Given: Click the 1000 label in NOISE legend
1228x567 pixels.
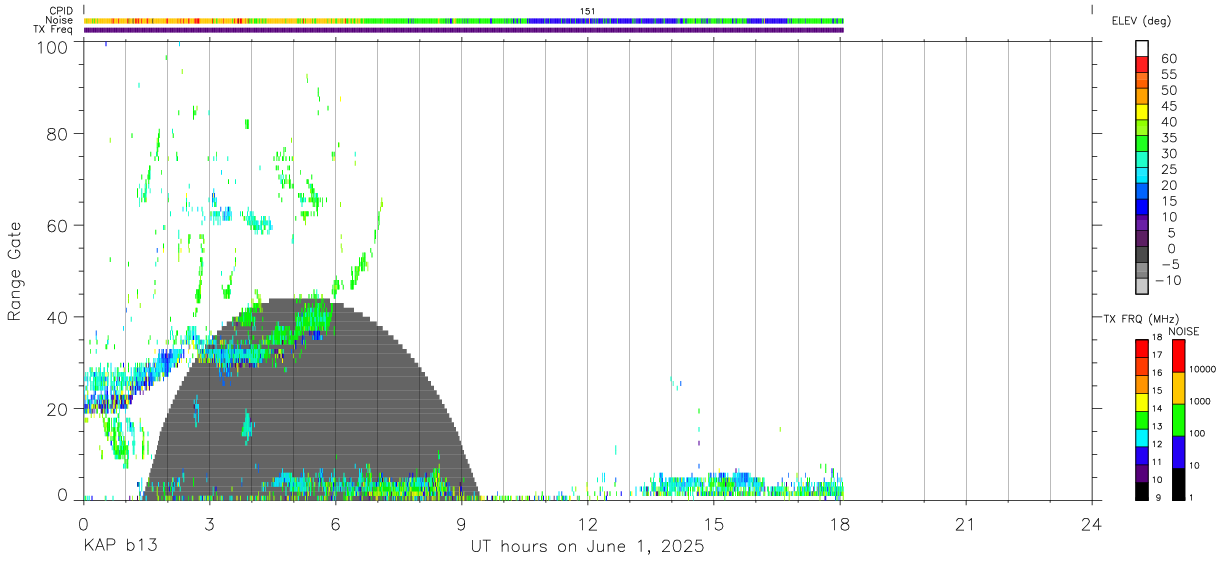Looking at the screenshot, I should 1199,401.
